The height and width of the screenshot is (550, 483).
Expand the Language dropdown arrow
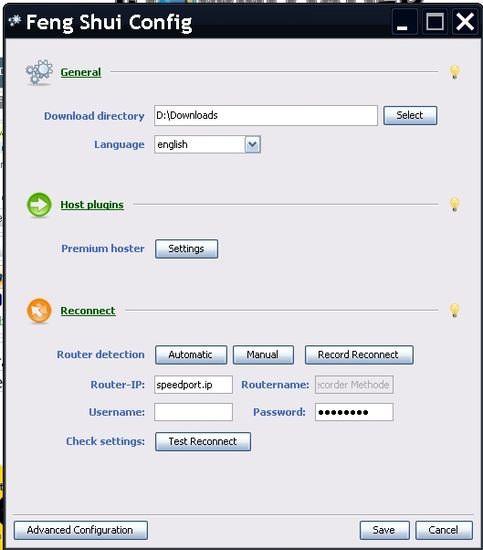click(x=253, y=145)
